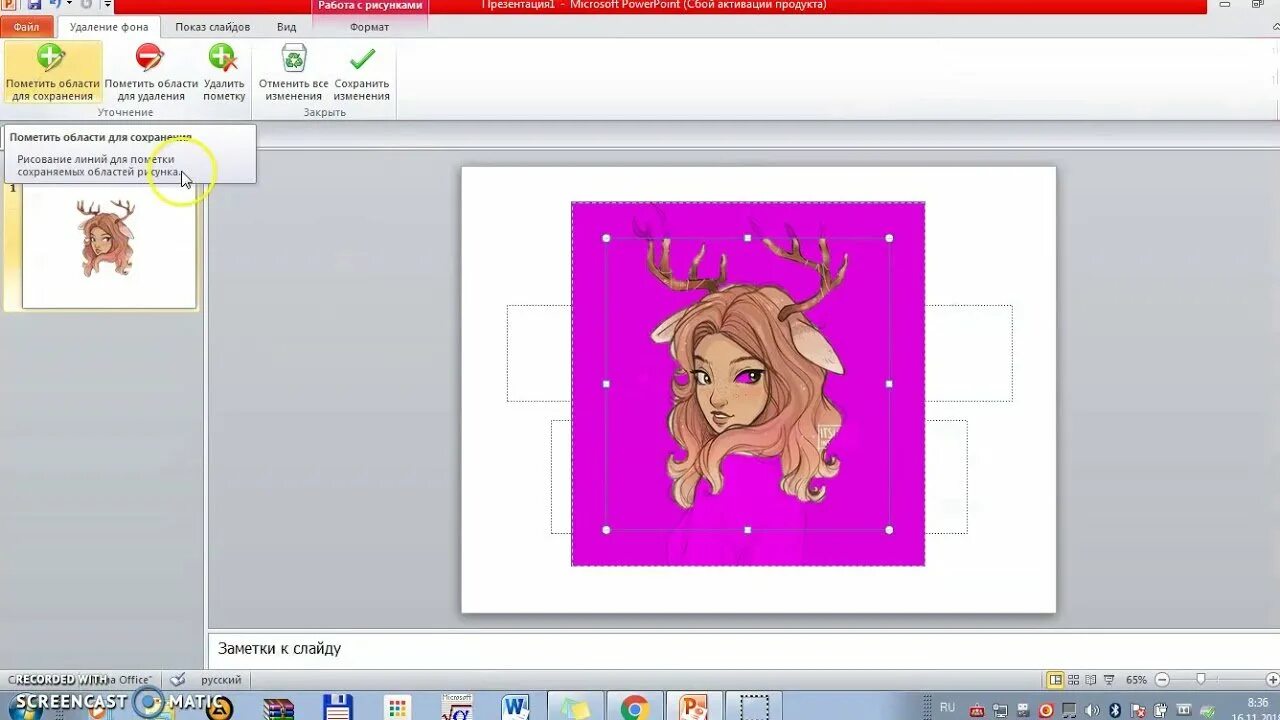The image size is (1280, 720).
Task: Select slide 1 thumbnail in slides panel
Action: coord(109,246)
